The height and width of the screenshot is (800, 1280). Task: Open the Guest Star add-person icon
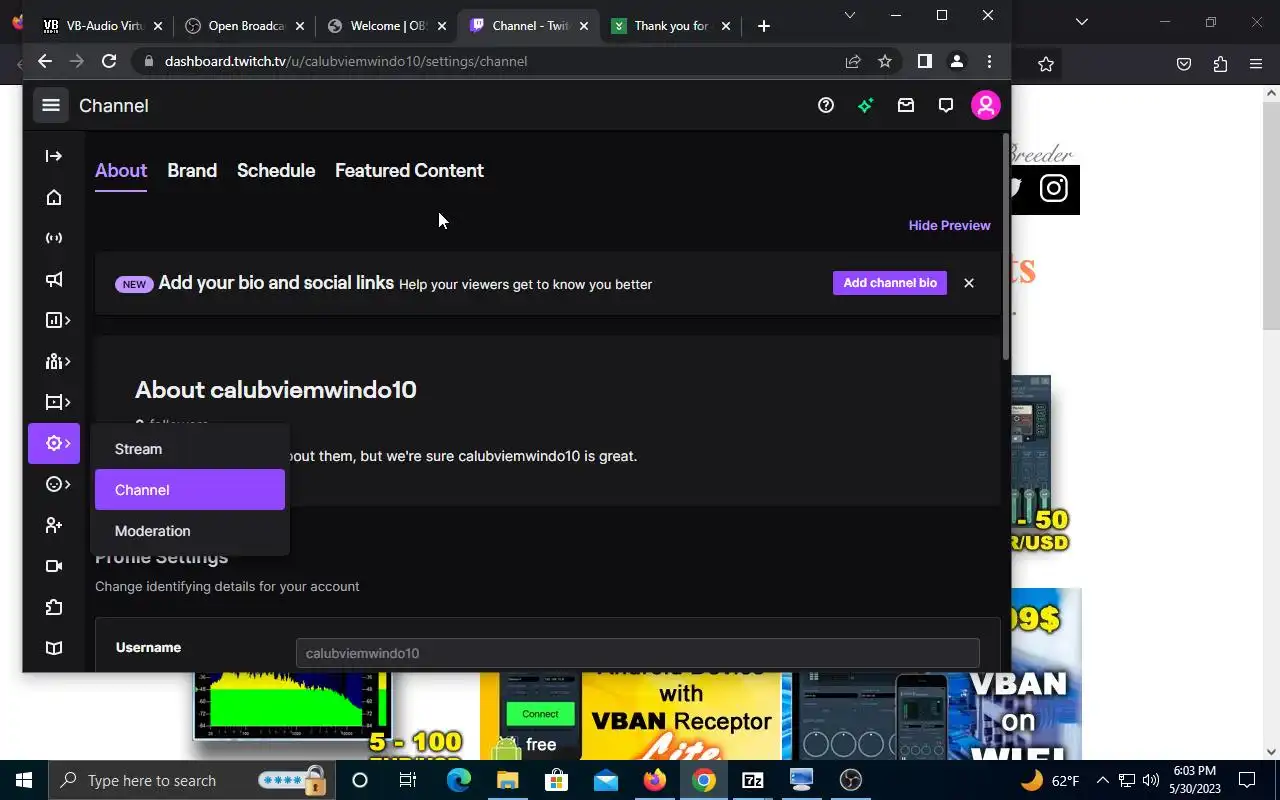point(54,525)
